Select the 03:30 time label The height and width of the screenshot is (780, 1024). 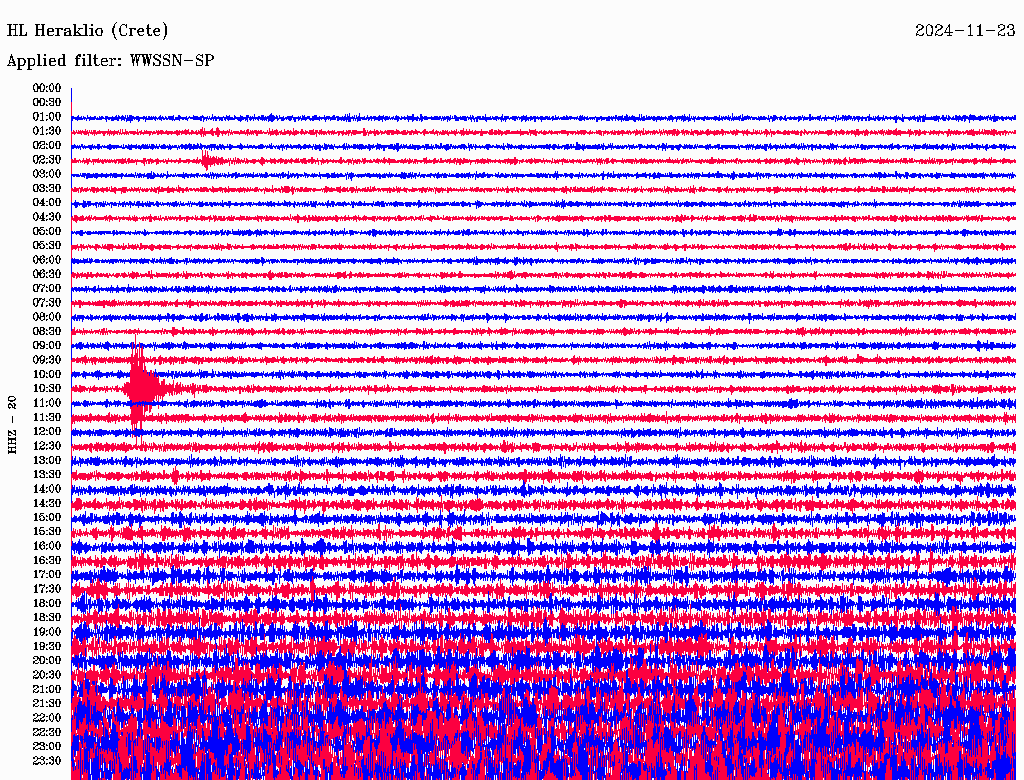pyautogui.click(x=46, y=188)
